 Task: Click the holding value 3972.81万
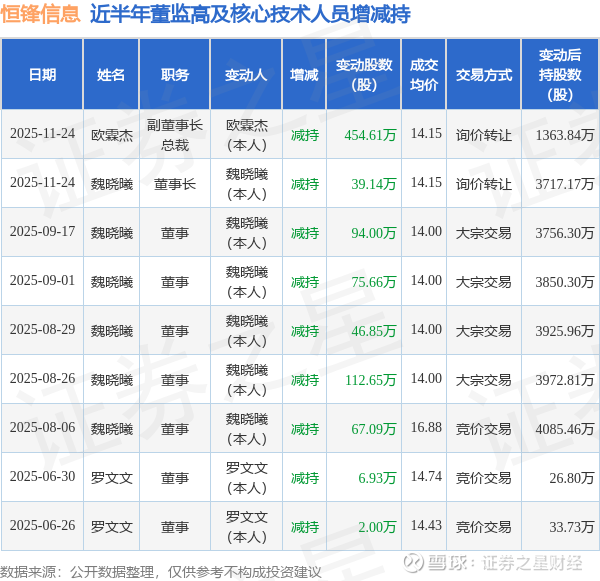pyautogui.click(x=565, y=380)
